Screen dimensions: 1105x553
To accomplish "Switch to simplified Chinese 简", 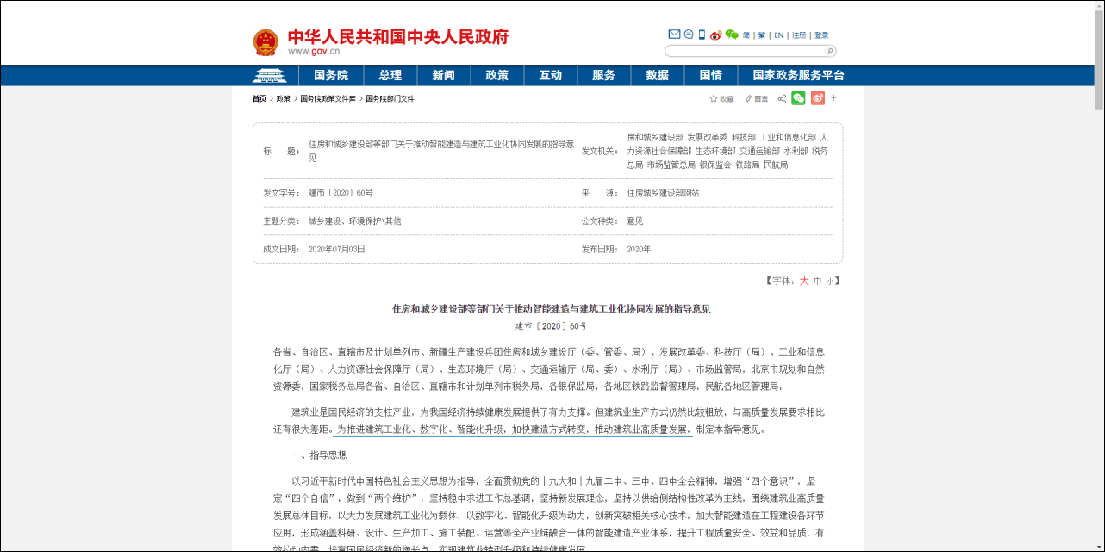I will pyautogui.click(x=746, y=35).
